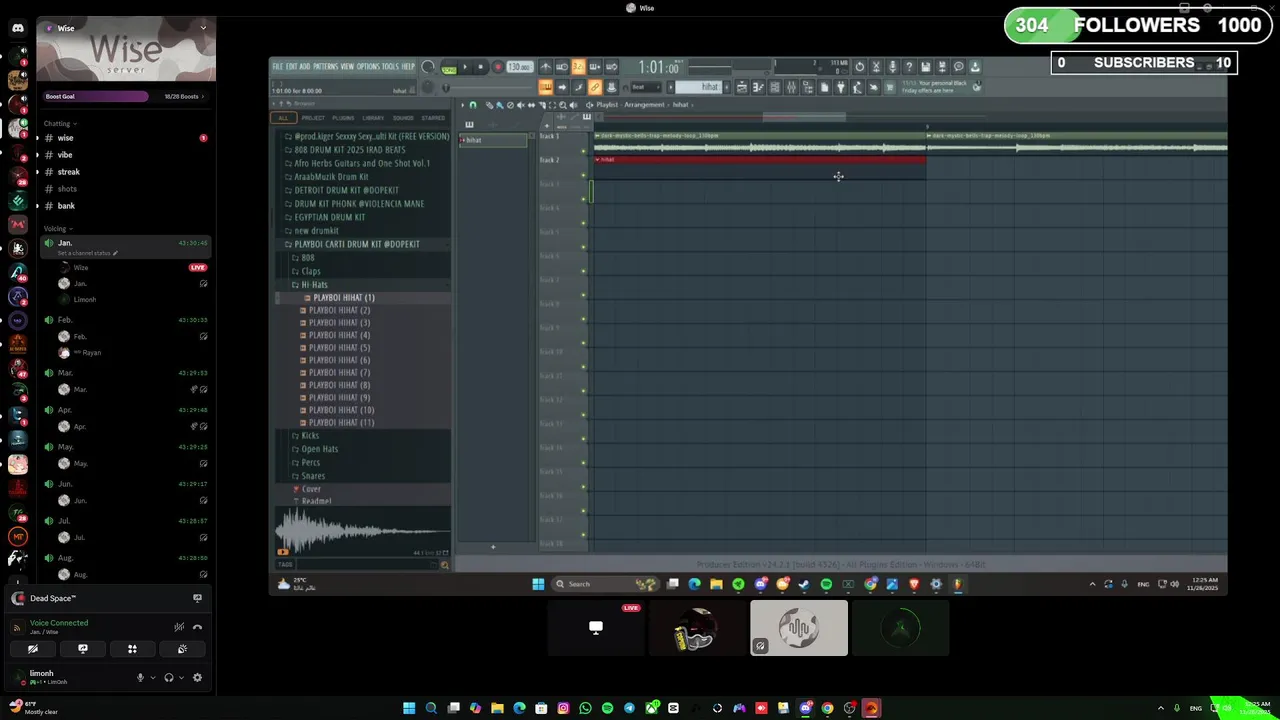Open Discord user settings gear
The image size is (1280, 720).
[197, 677]
